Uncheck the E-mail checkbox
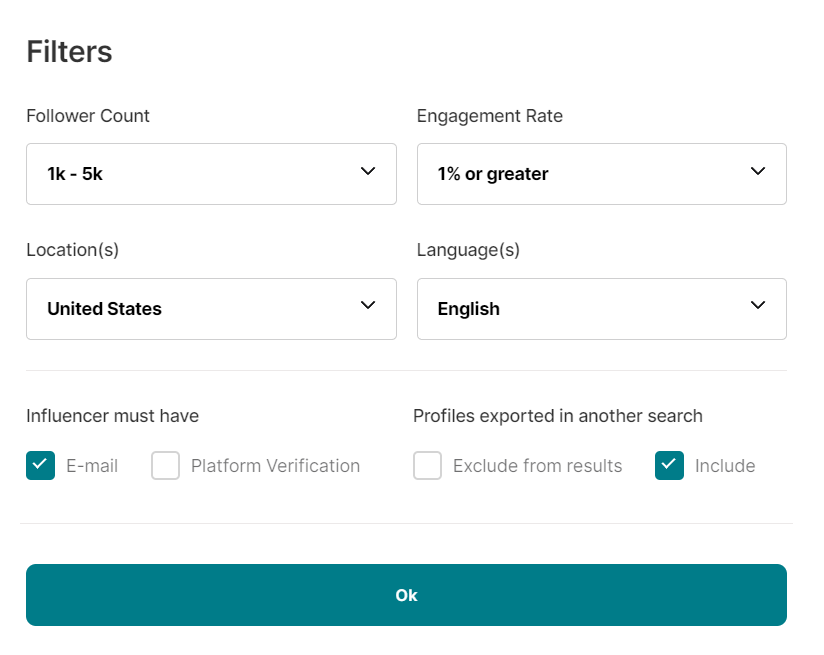This screenshot has height=655, width=824. pyautogui.click(x=40, y=465)
